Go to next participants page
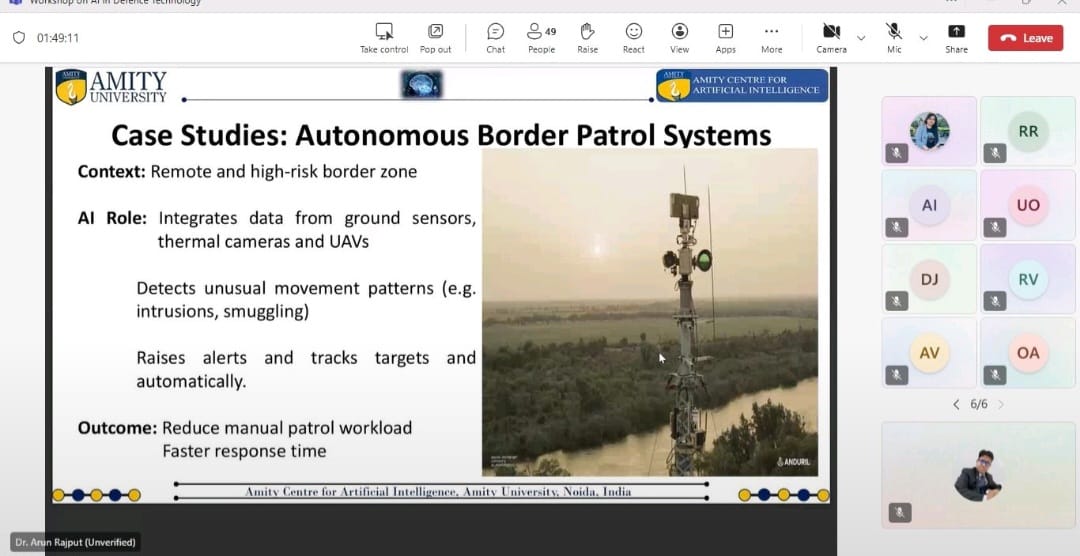This screenshot has height=556, width=1080. (x=1001, y=404)
